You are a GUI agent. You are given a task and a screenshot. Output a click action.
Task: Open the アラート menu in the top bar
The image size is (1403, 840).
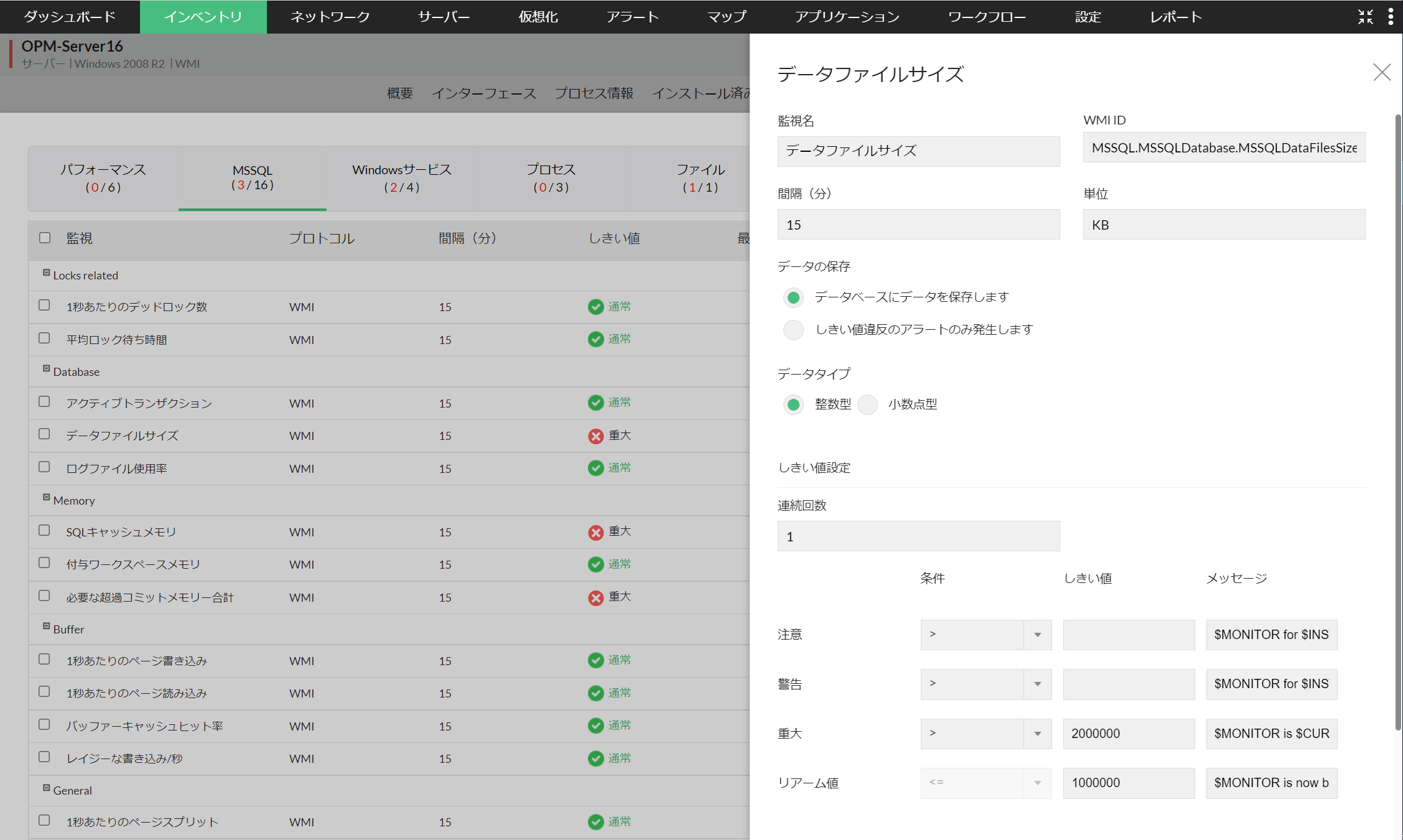click(633, 17)
